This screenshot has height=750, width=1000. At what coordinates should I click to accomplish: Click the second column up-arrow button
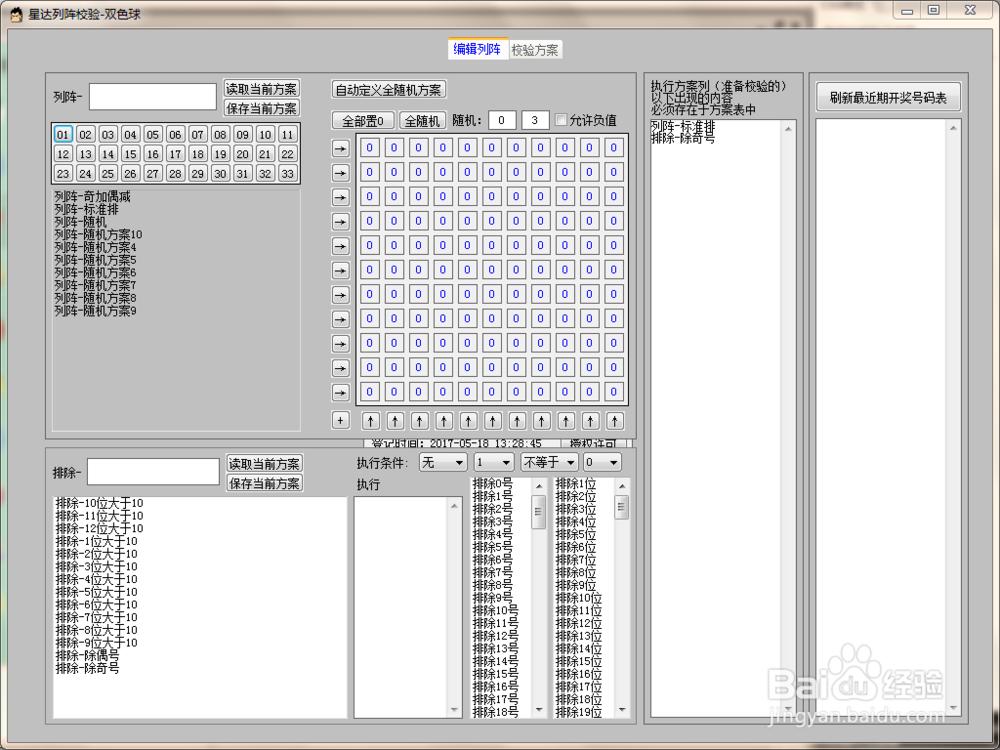(x=395, y=421)
